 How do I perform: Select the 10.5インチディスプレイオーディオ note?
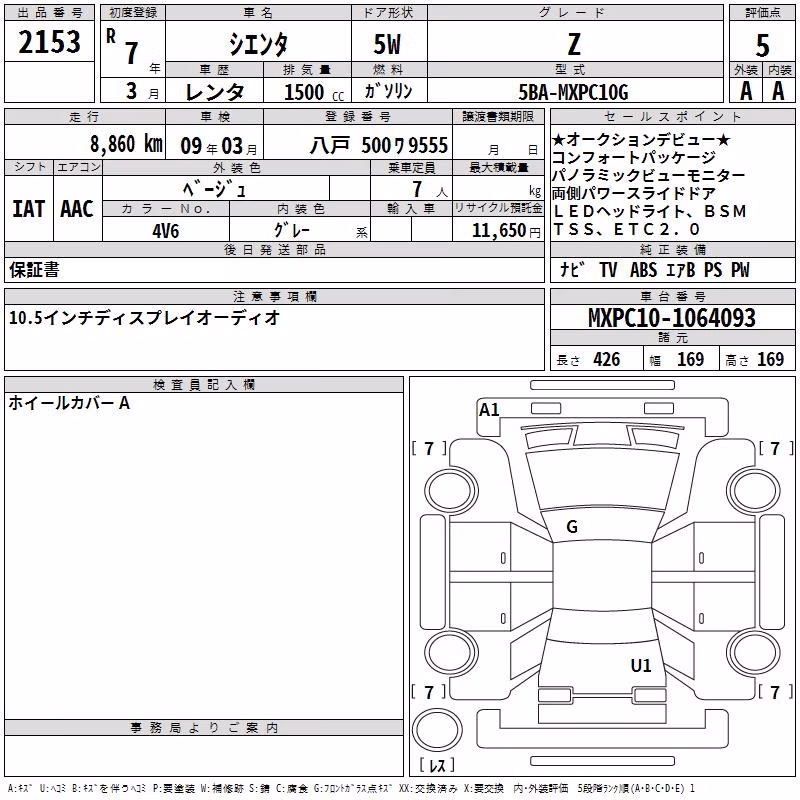tap(144, 318)
